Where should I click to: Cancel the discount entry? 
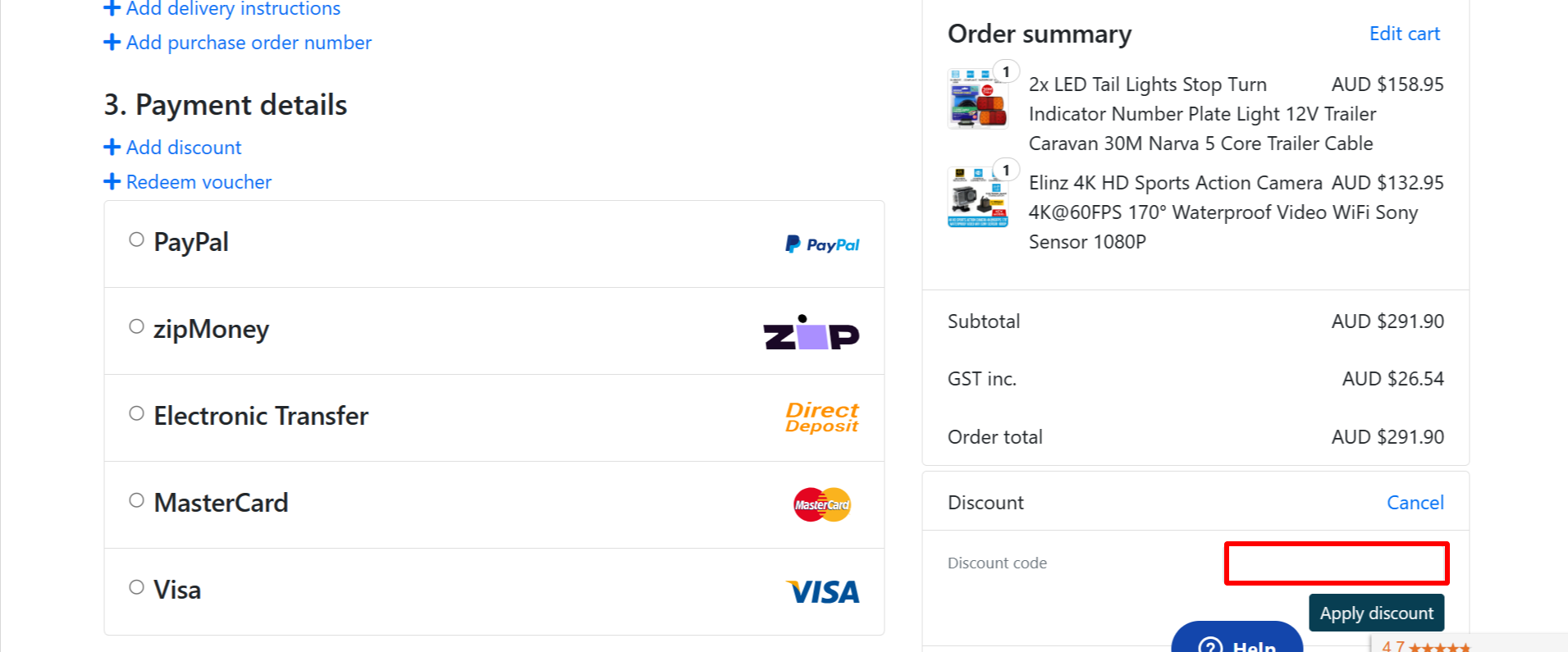pos(1415,502)
